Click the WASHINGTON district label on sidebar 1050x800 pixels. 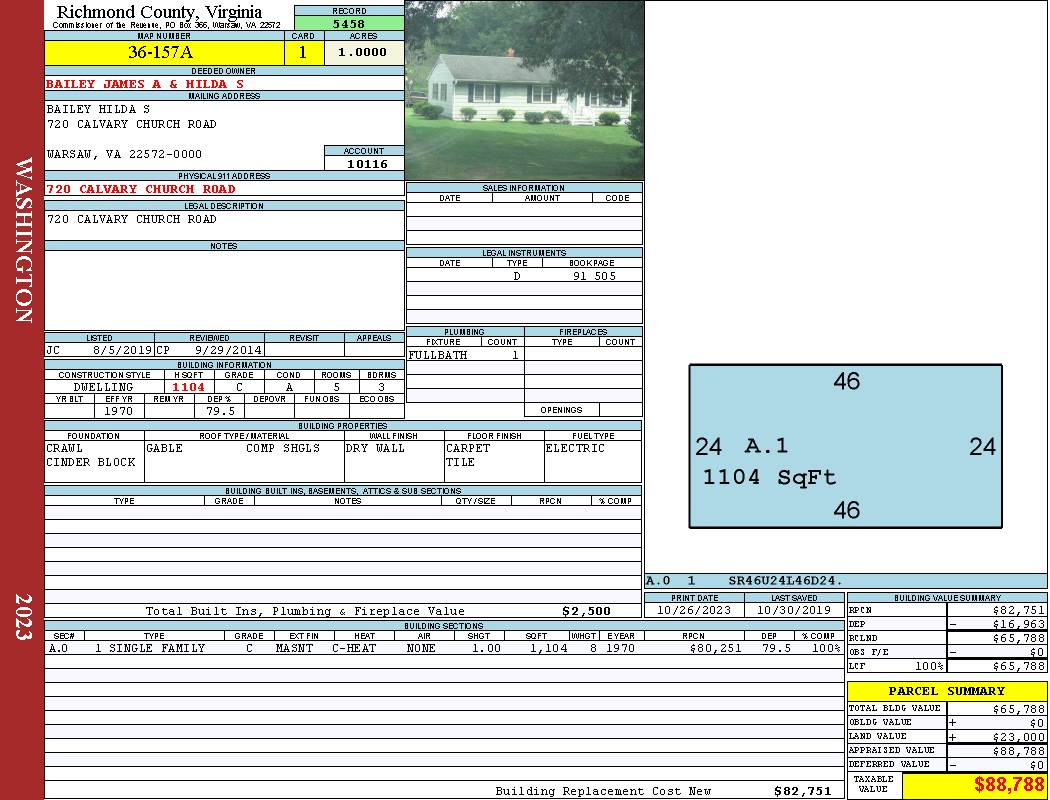coord(22,240)
